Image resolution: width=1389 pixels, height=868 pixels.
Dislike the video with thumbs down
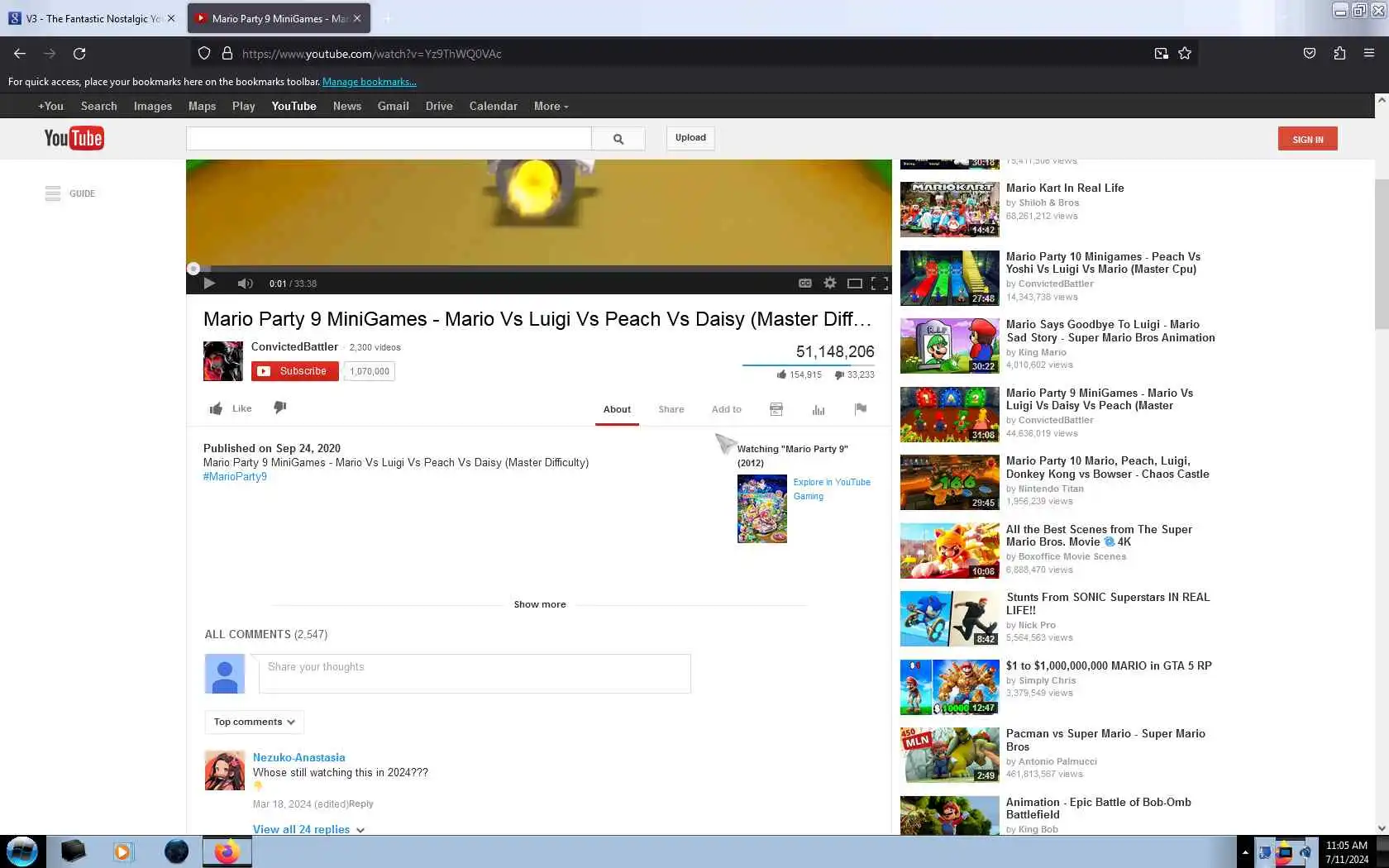[x=280, y=408]
